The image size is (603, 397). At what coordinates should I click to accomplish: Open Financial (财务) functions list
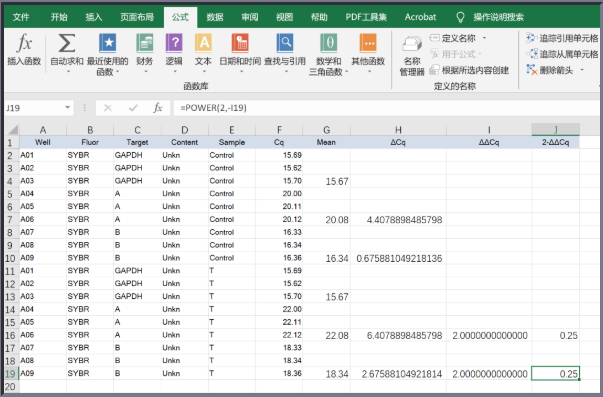pyautogui.click(x=145, y=53)
